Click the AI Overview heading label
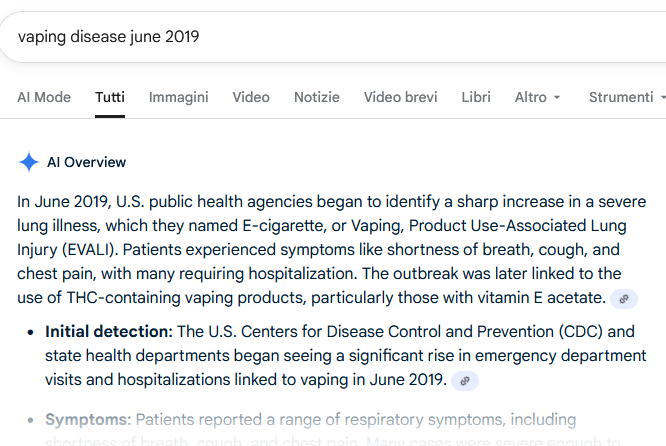 [87, 162]
